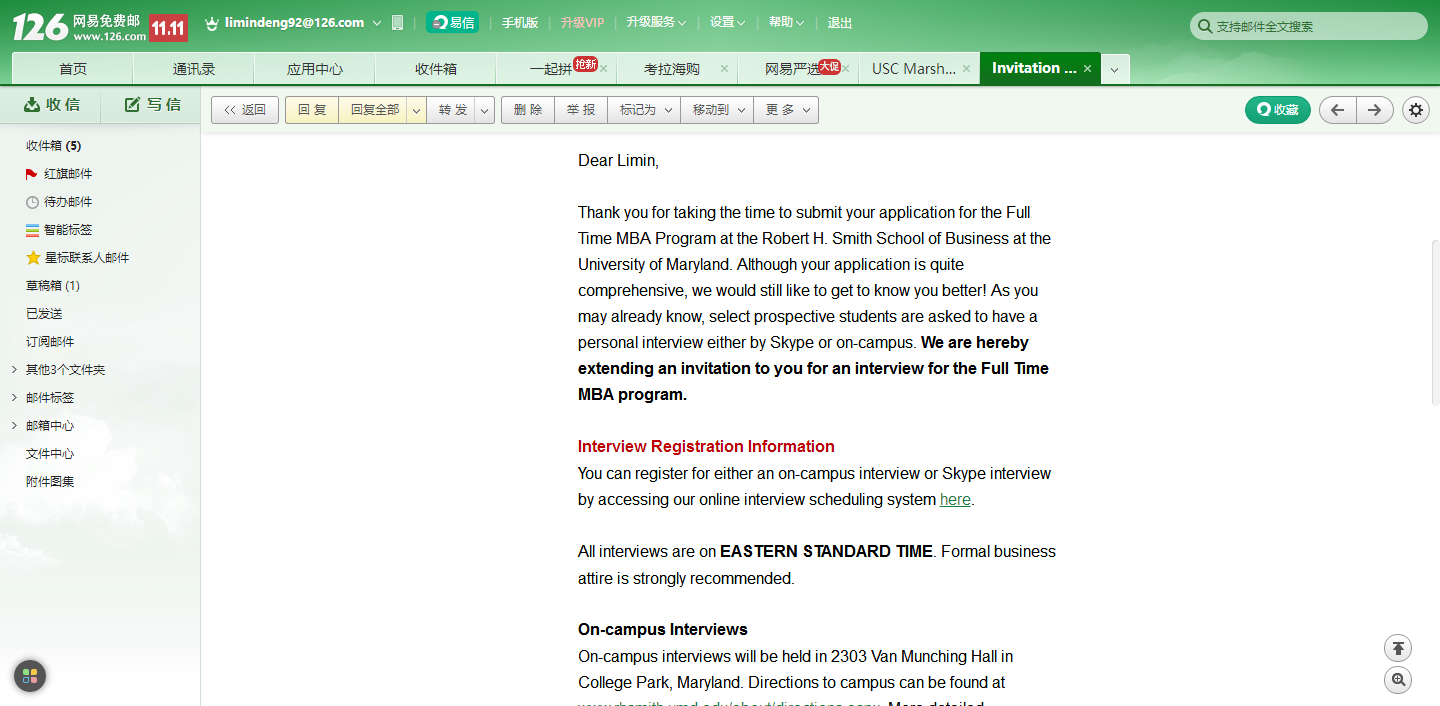Click the crown icon before the email address
This screenshot has height=706, width=1440.
(x=212, y=22)
